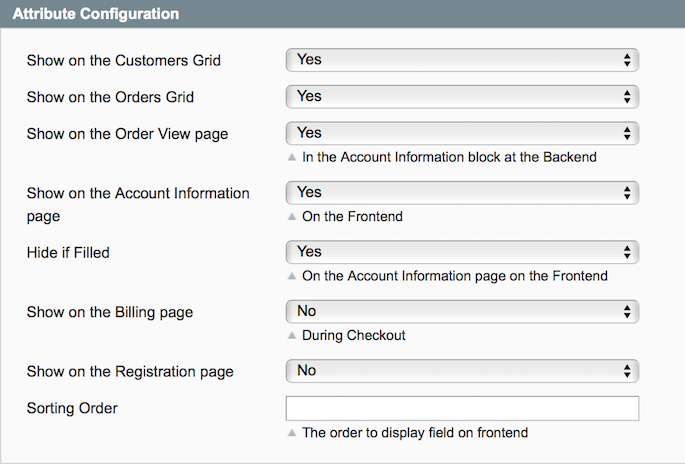
Task: Click the arrows icon on the Billing page select
Action: [627, 311]
